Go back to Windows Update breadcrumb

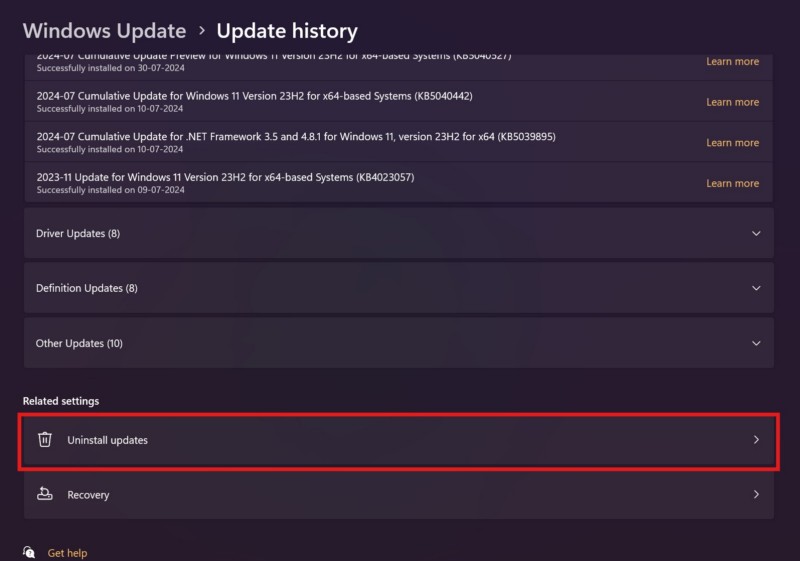click(x=104, y=31)
